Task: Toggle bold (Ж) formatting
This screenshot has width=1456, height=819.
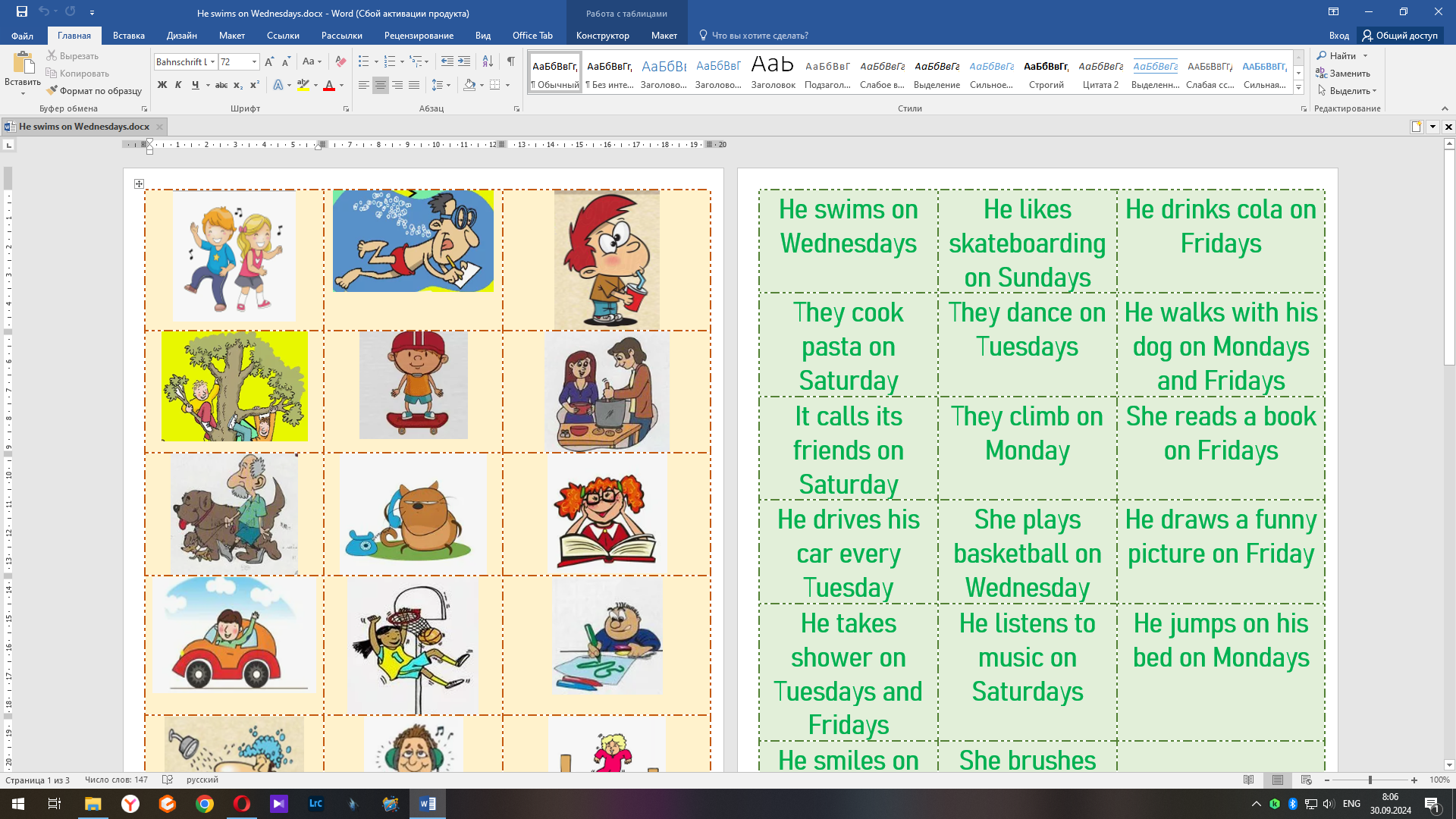Action: pos(162,85)
